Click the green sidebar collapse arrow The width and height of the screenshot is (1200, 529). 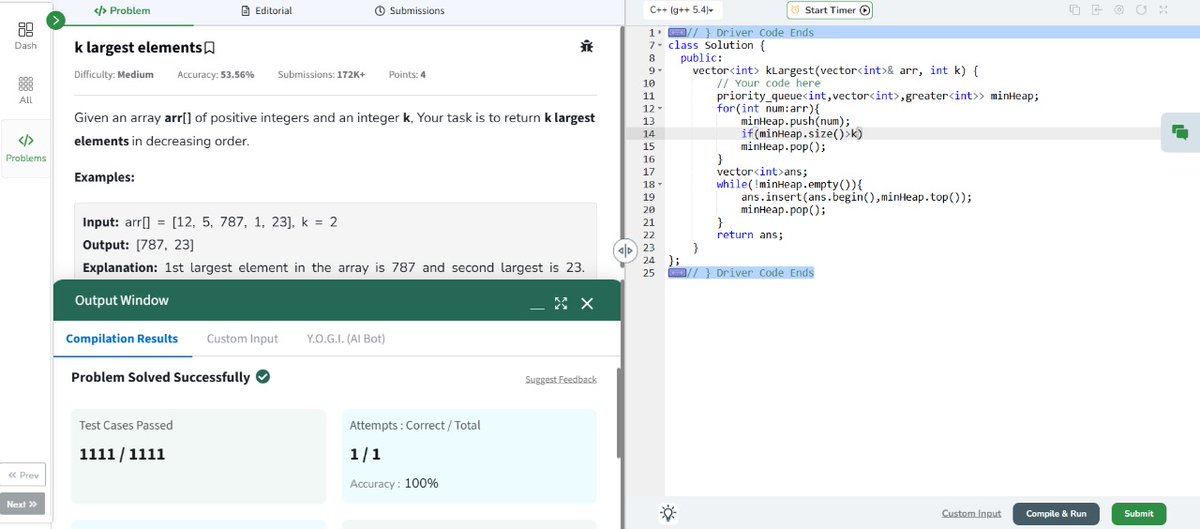[57, 19]
